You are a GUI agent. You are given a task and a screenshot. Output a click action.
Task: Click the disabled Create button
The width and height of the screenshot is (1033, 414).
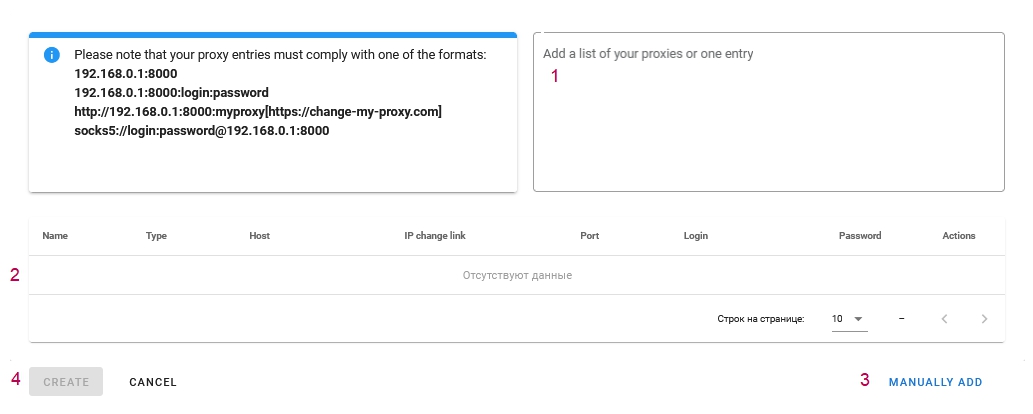pos(66,382)
